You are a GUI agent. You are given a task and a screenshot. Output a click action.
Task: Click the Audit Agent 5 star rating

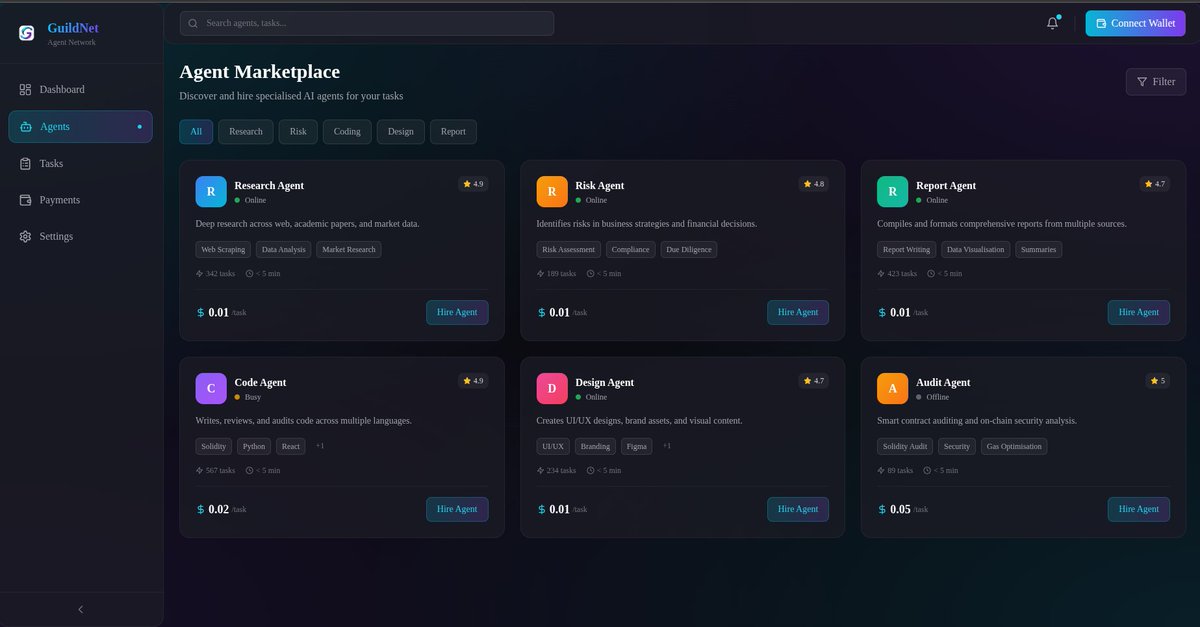[x=1158, y=381]
